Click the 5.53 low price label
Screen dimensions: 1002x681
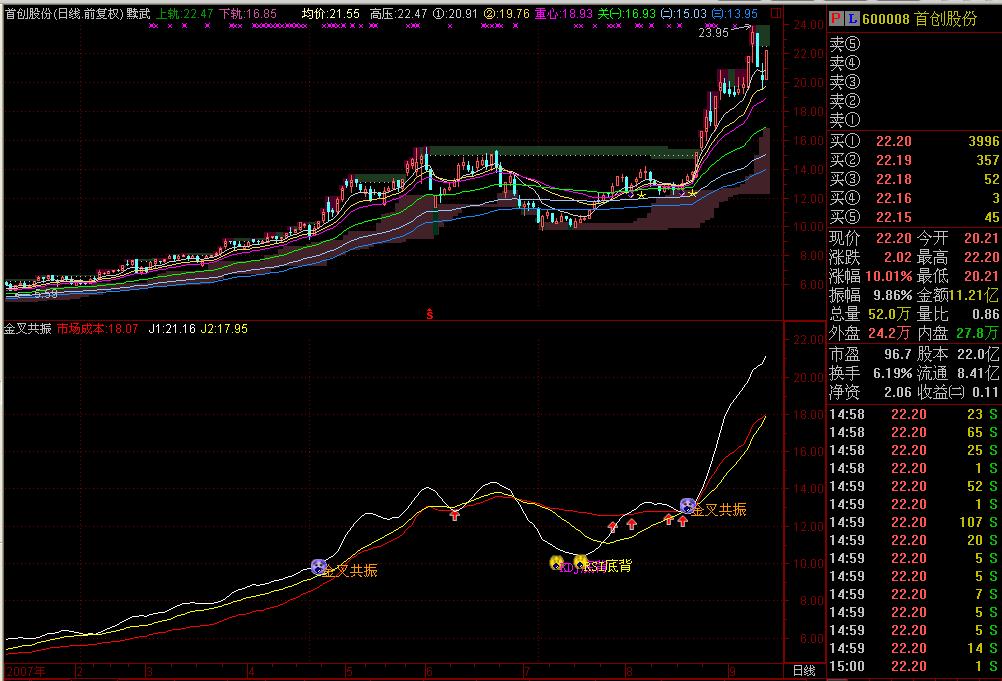(45, 295)
